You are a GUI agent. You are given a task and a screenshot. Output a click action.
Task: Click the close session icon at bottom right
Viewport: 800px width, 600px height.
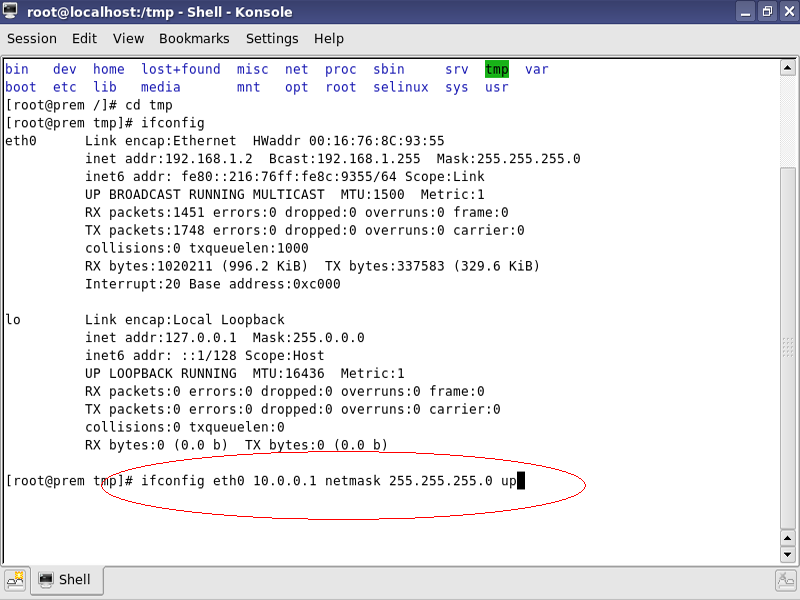786,580
